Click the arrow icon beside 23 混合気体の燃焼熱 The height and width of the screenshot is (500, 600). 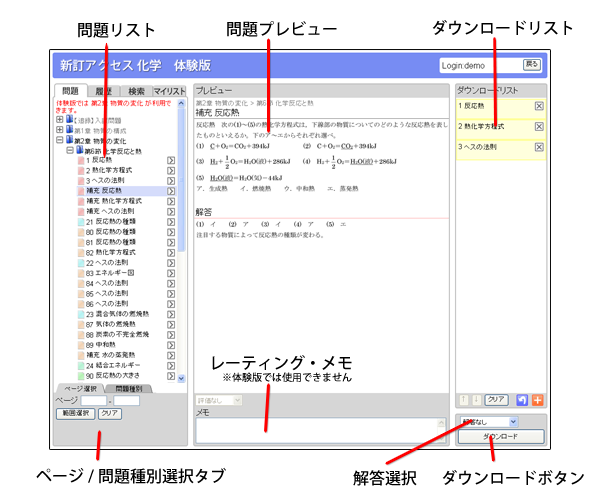tap(171, 314)
